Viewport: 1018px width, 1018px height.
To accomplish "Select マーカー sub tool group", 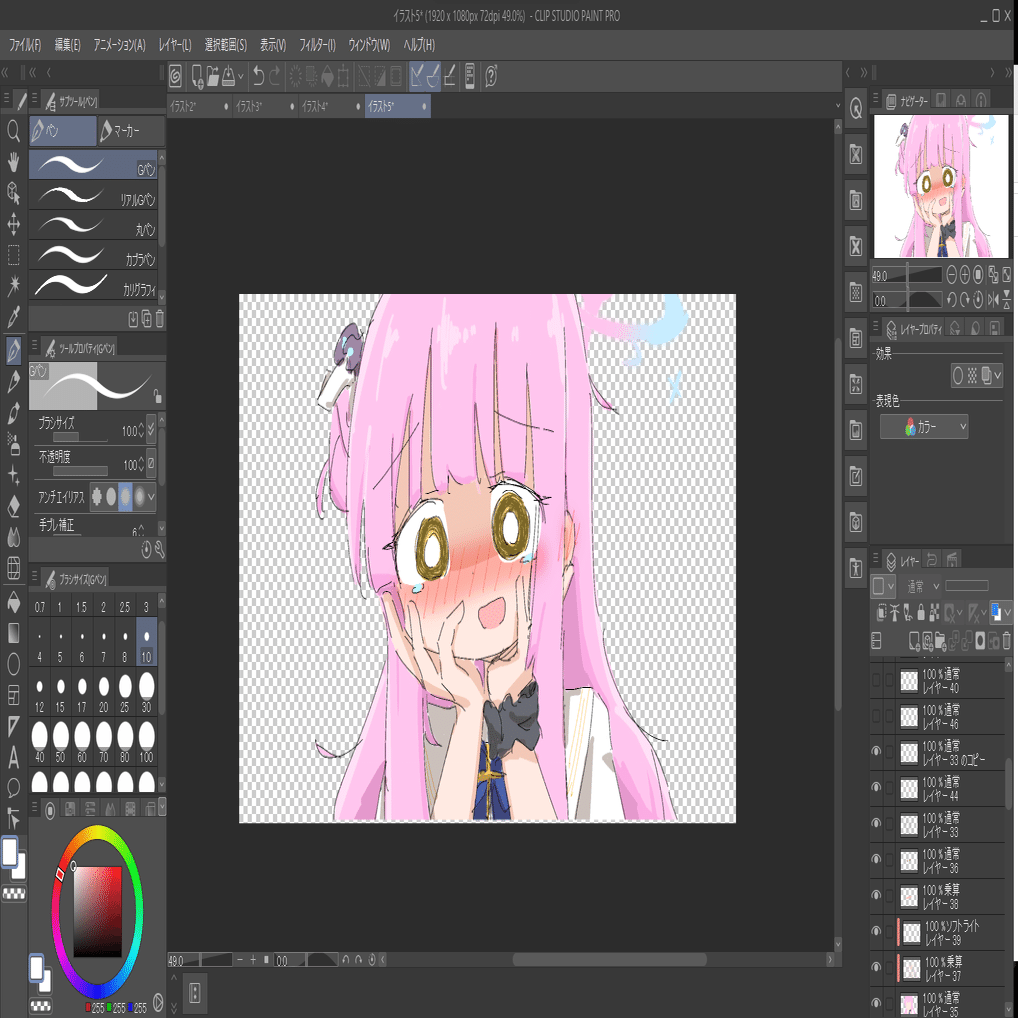I will [x=131, y=131].
